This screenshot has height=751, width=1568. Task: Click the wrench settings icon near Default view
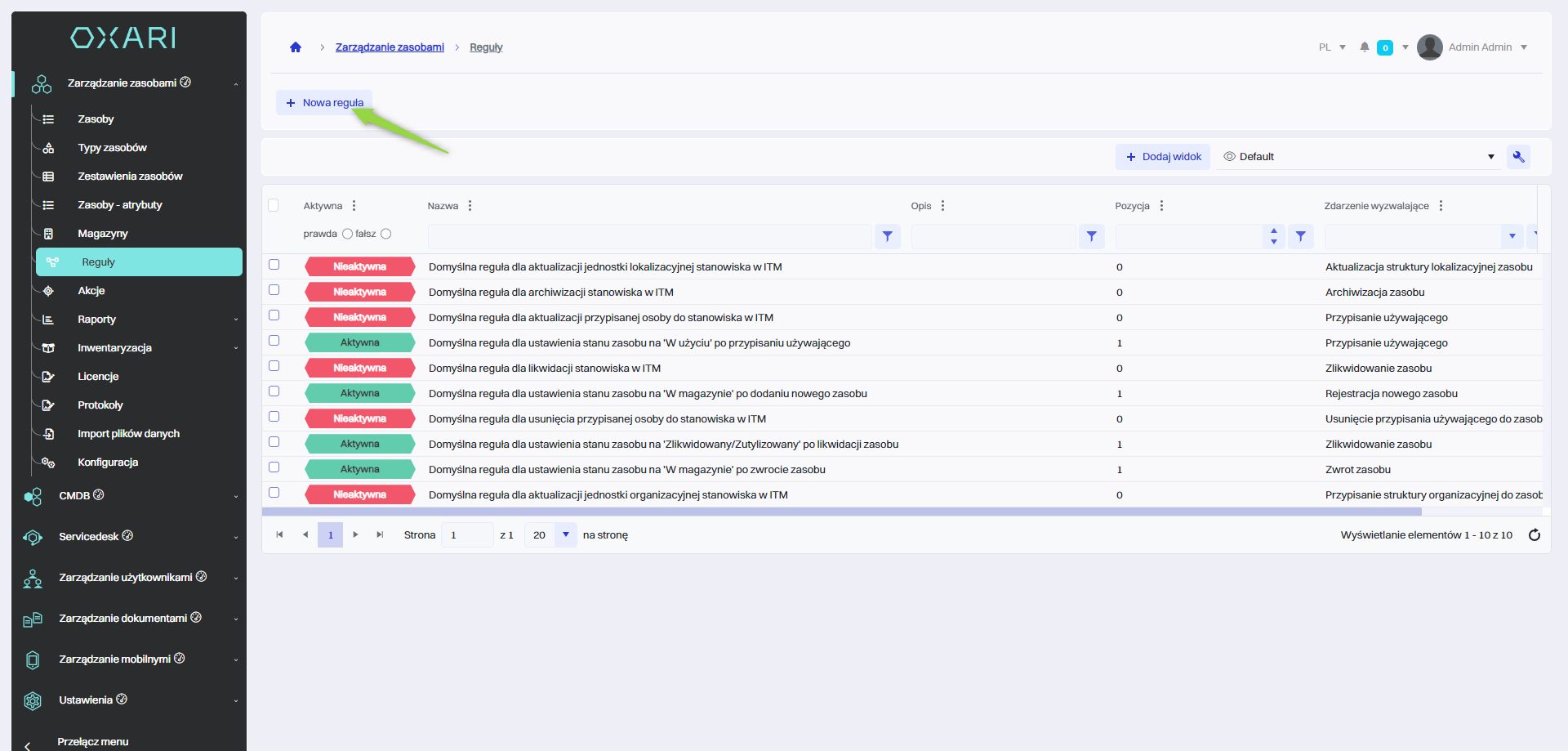coord(1518,157)
